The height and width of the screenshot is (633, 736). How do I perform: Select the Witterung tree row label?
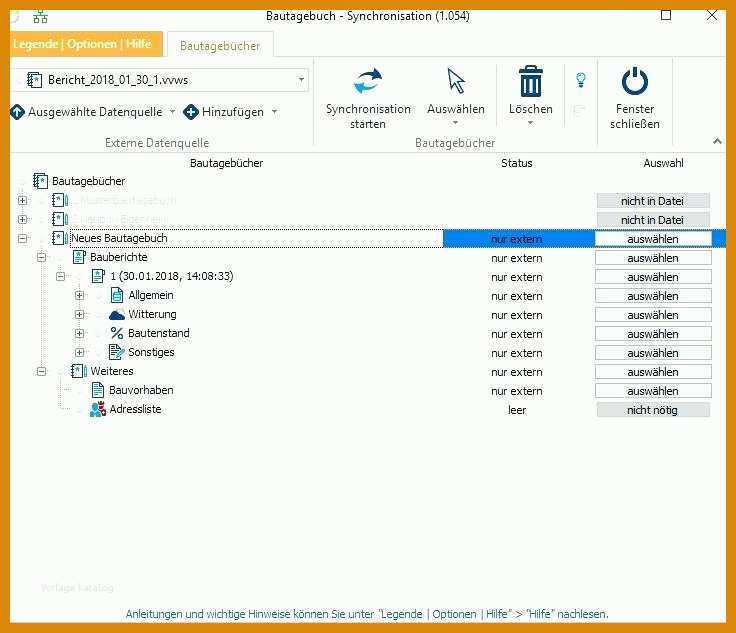point(152,314)
